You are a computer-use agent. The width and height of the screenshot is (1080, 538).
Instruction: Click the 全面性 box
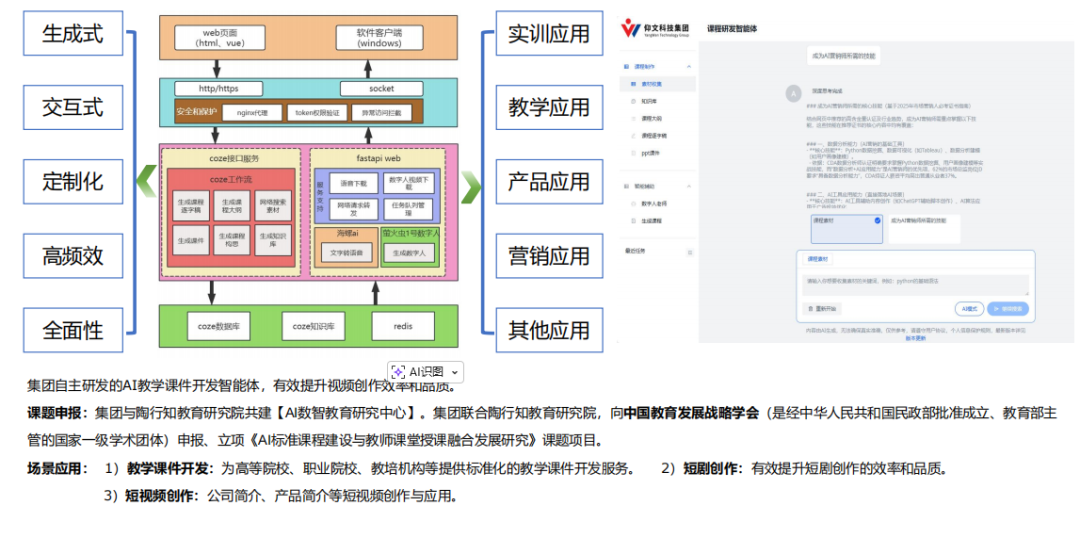73,331
